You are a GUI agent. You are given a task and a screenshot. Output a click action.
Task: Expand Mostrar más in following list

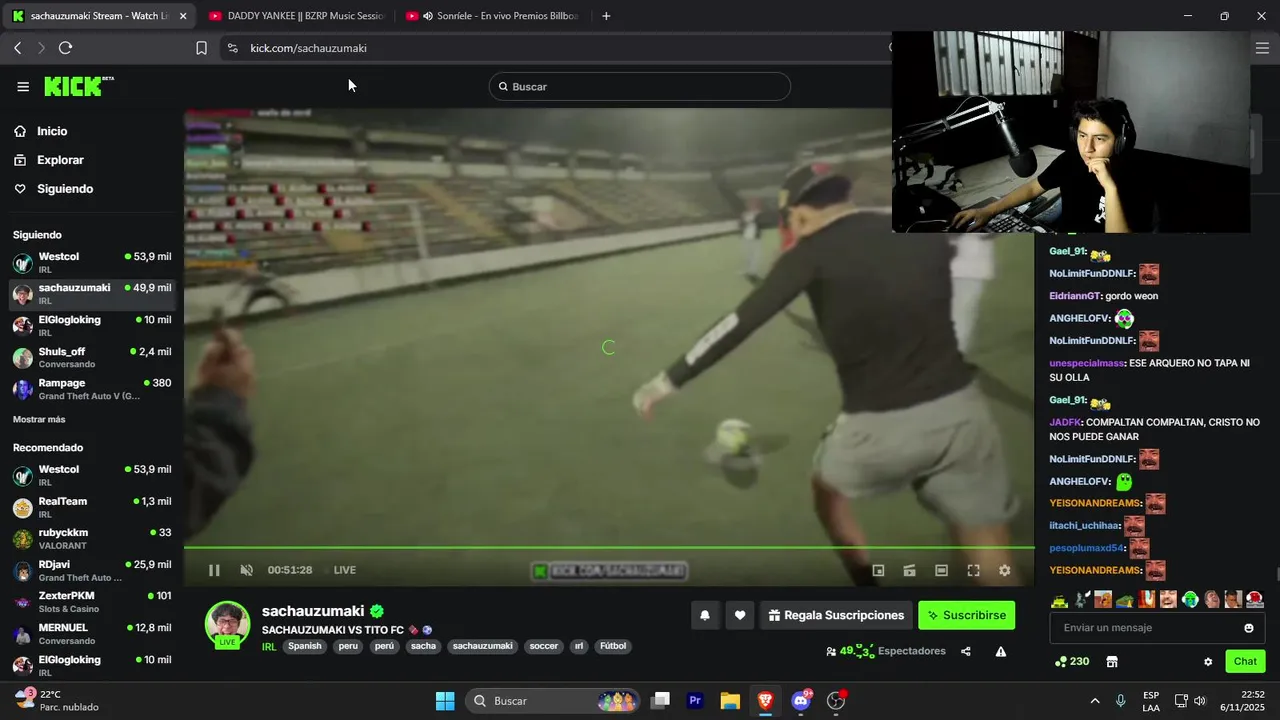pos(39,419)
